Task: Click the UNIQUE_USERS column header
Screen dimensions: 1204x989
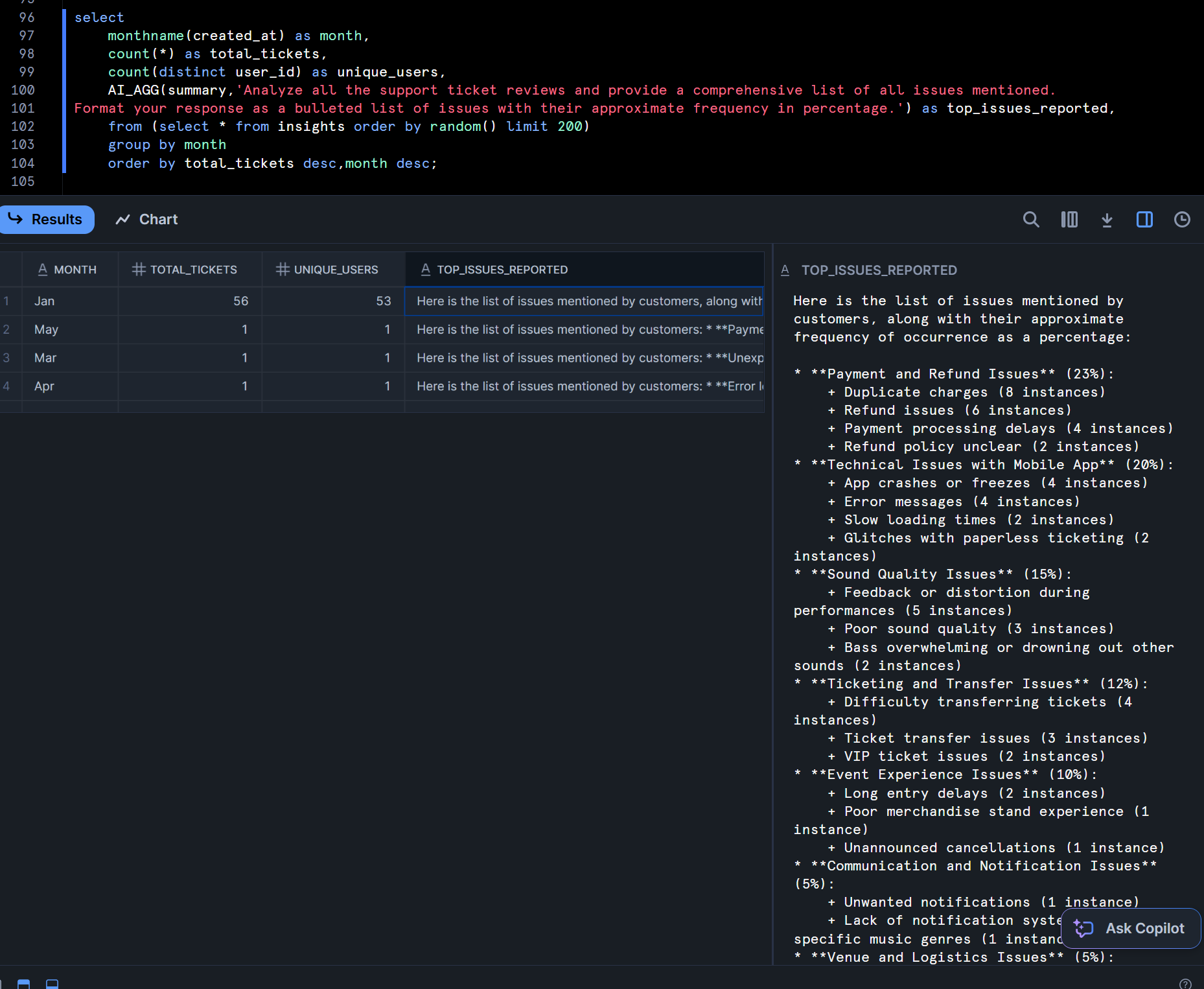Action: click(x=333, y=270)
